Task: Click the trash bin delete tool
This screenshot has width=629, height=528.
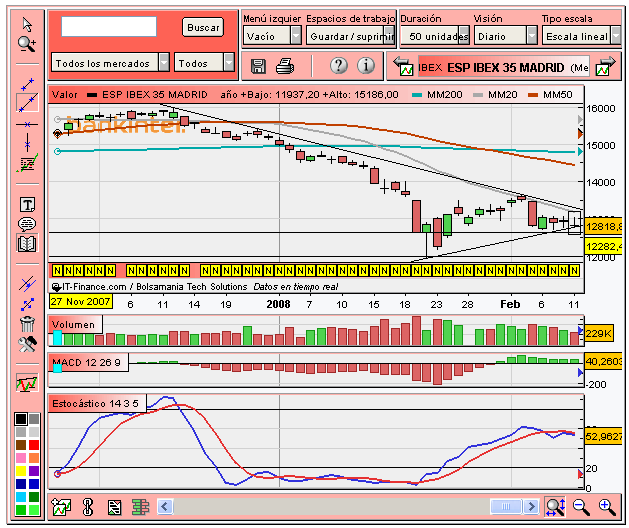Action: [27, 323]
